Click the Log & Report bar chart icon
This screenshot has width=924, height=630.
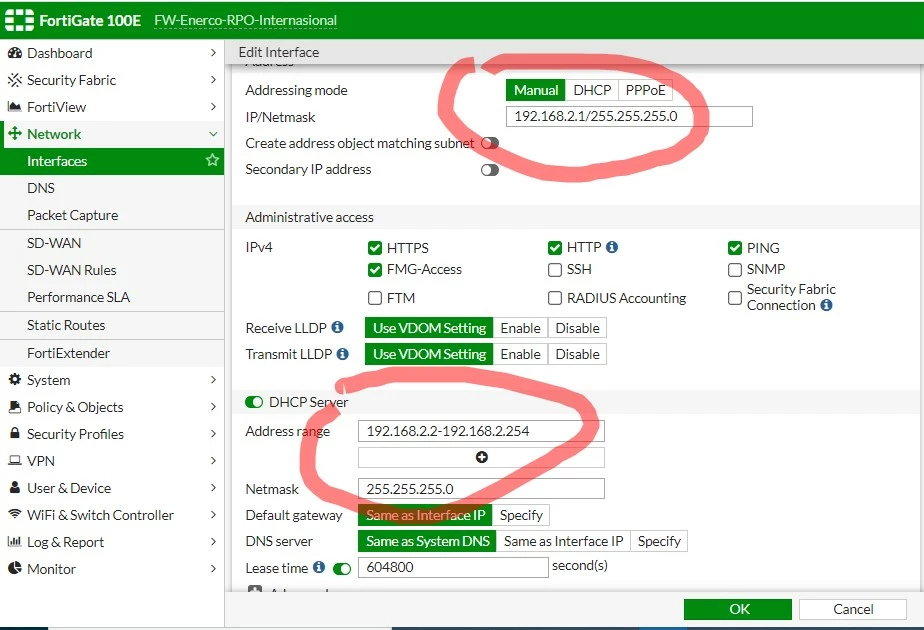pos(14,541)
